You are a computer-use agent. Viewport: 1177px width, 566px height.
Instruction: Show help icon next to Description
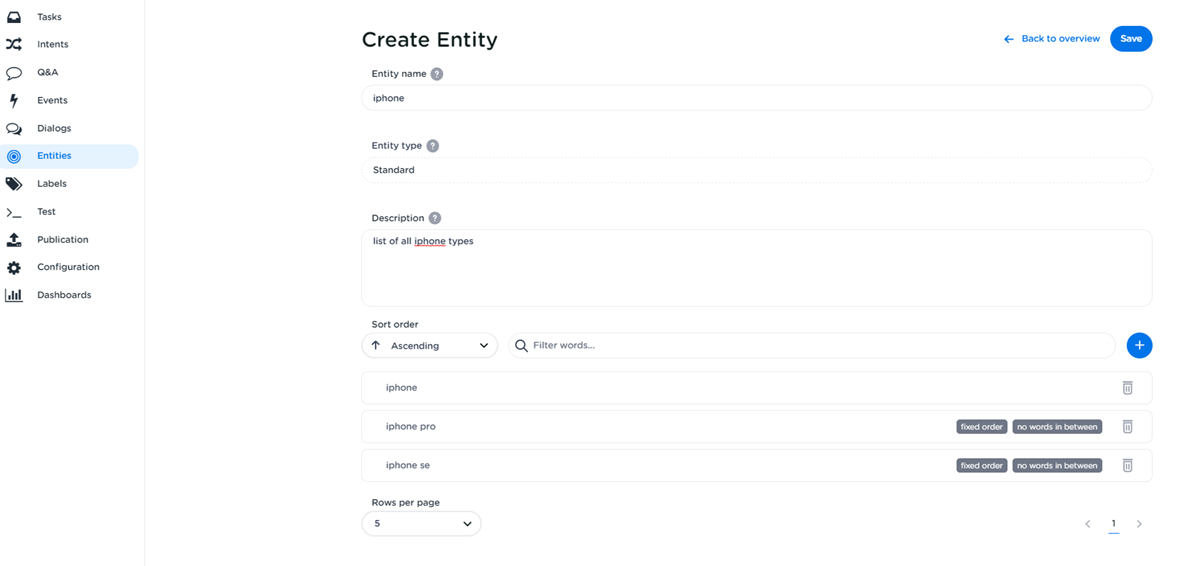coord(435,218)
